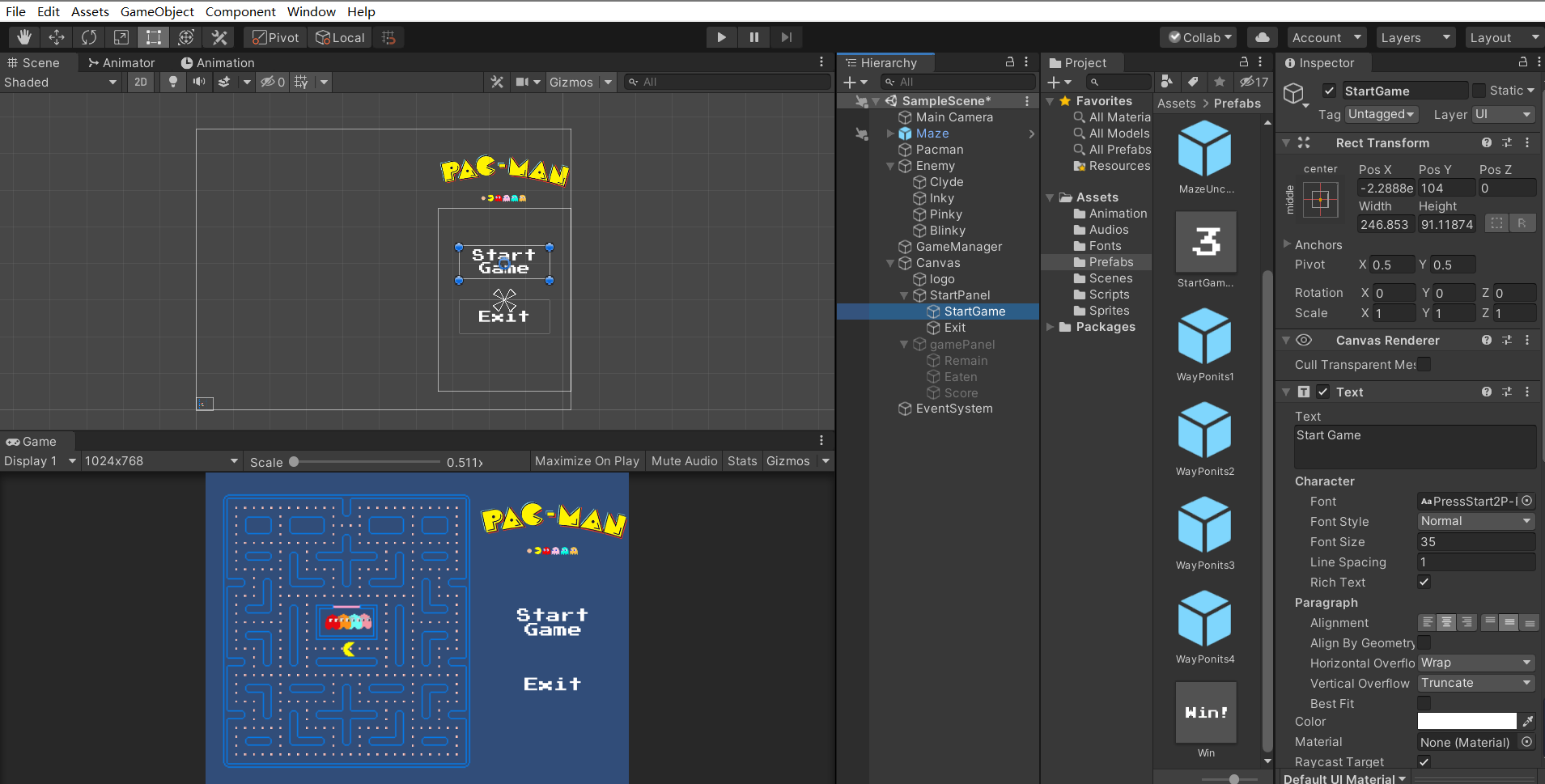This screenshot has height=784, width=1545.
Task: Search by label in Project panel
Action: [1193, 82]
